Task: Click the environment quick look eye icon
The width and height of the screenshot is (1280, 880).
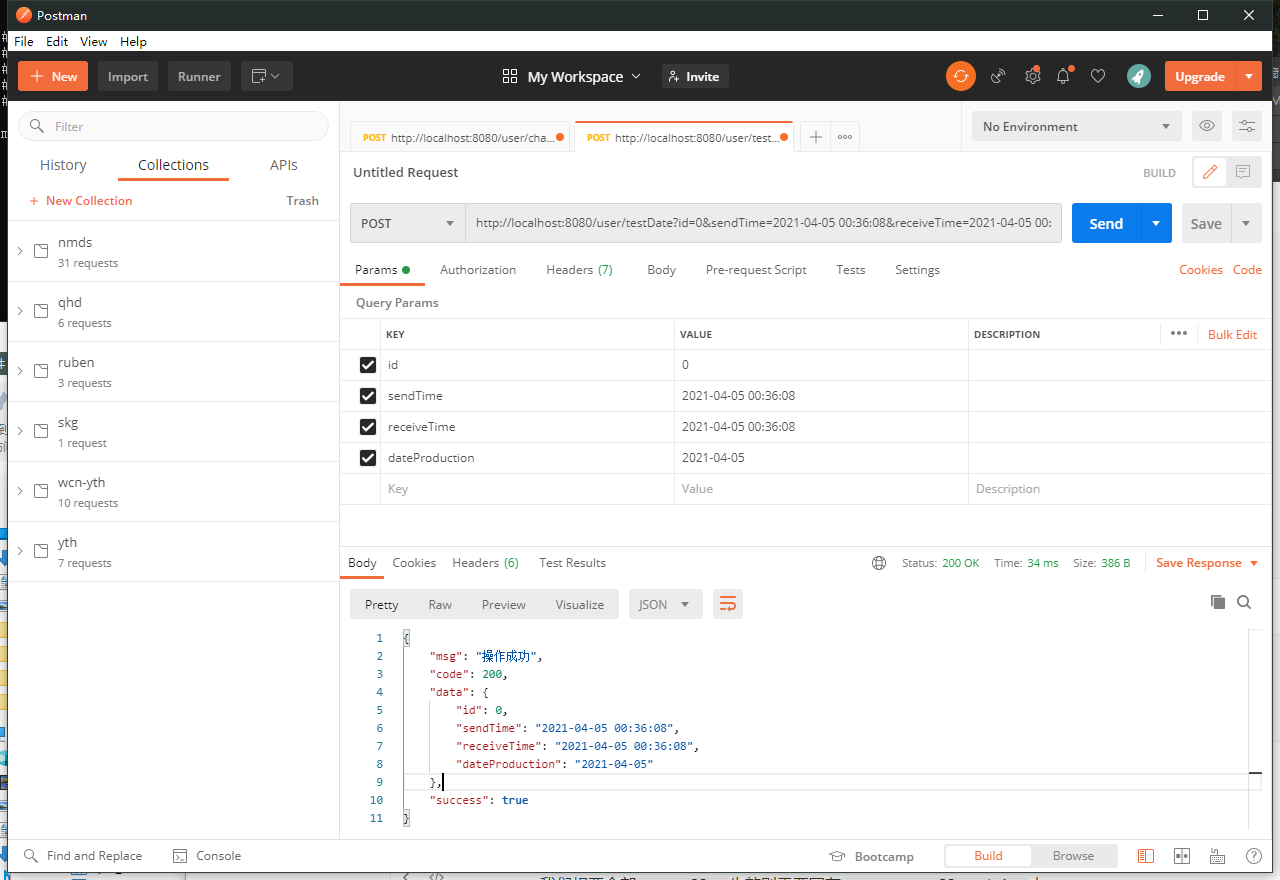Action: [x=1208, y=126]
